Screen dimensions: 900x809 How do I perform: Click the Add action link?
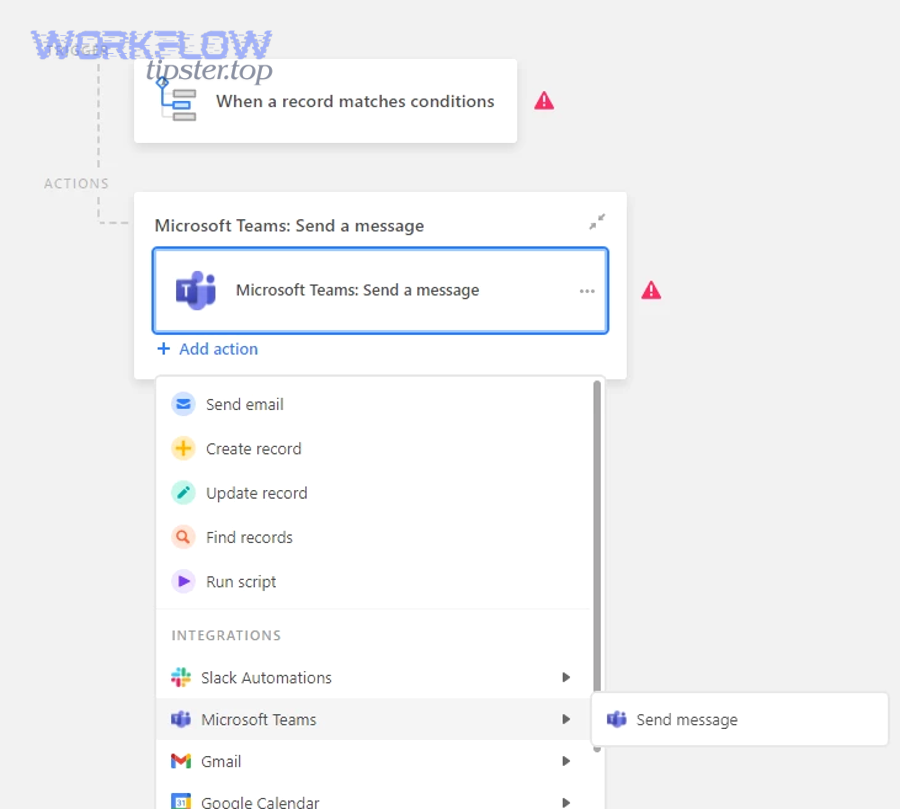click(x=208, y=349)
